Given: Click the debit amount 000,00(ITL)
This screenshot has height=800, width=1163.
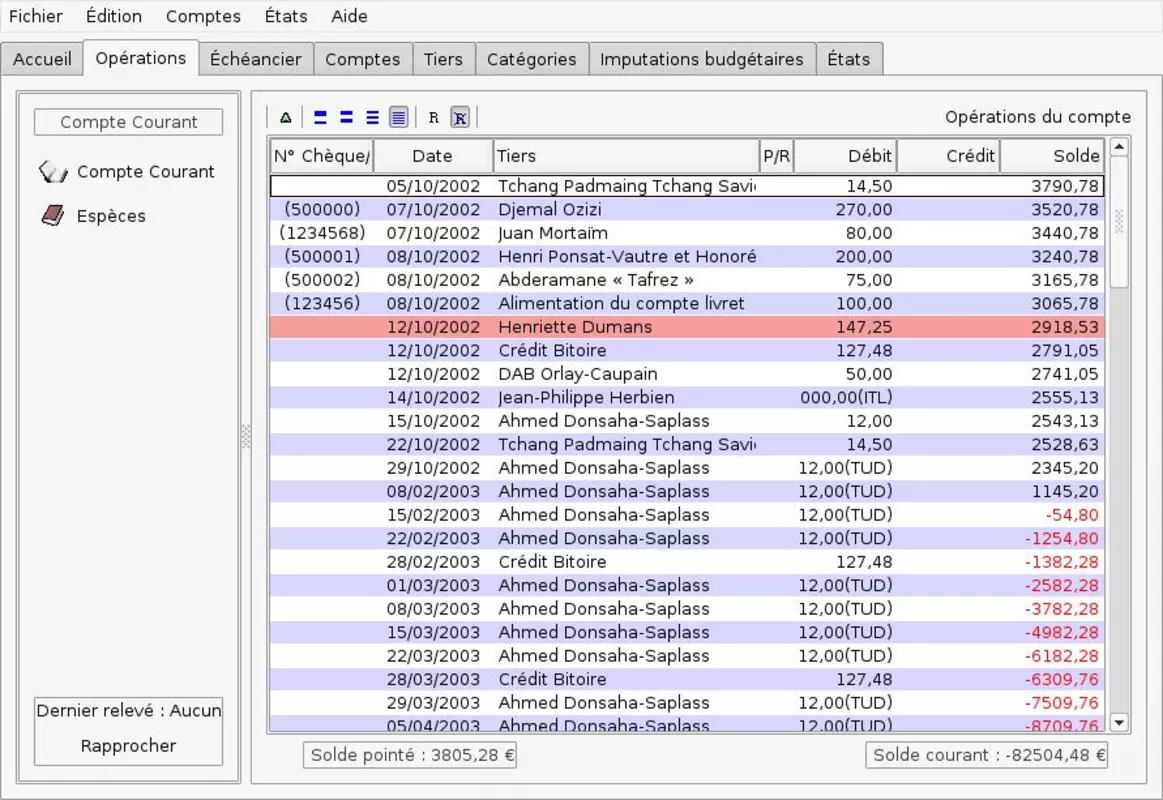Looking at the screenshot, I should pos(846,397).
